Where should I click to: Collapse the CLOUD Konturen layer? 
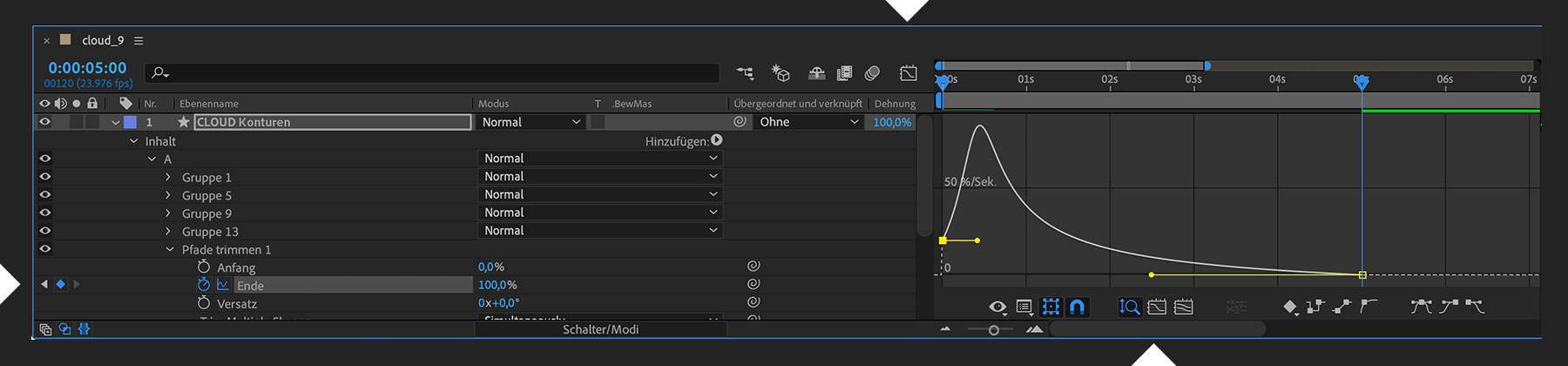tap(115, 123)
